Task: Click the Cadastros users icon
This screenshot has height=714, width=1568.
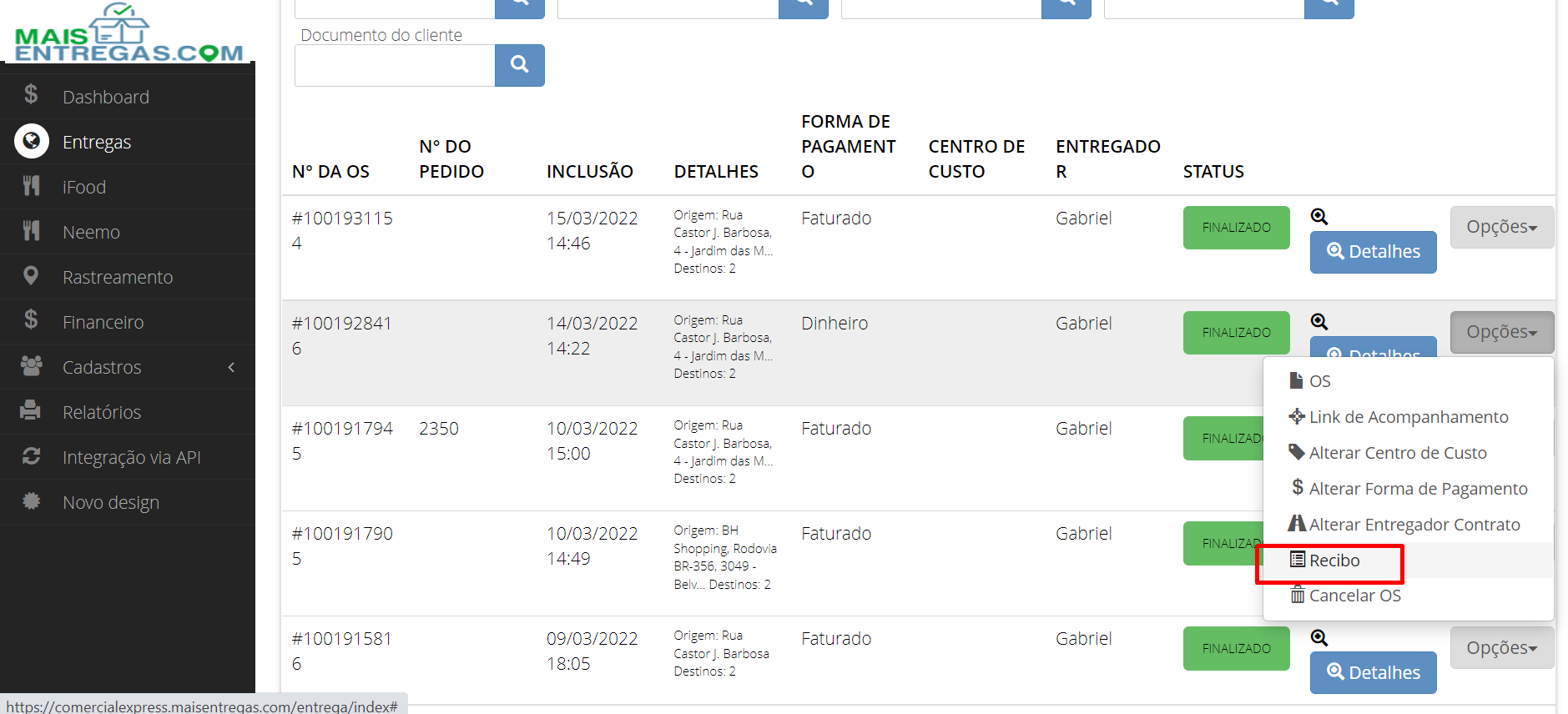Action: 31,365
